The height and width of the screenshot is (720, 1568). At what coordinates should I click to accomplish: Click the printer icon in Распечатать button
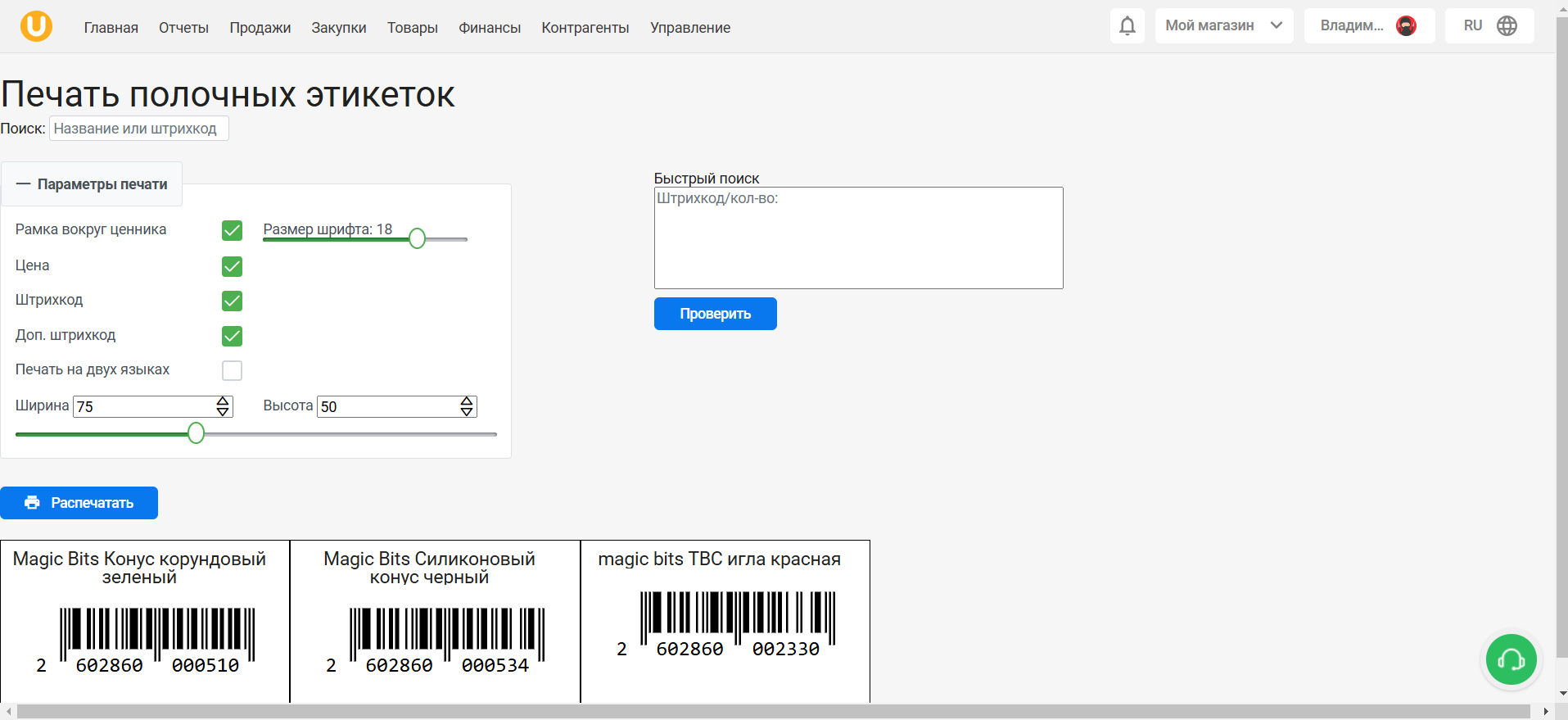32,503
